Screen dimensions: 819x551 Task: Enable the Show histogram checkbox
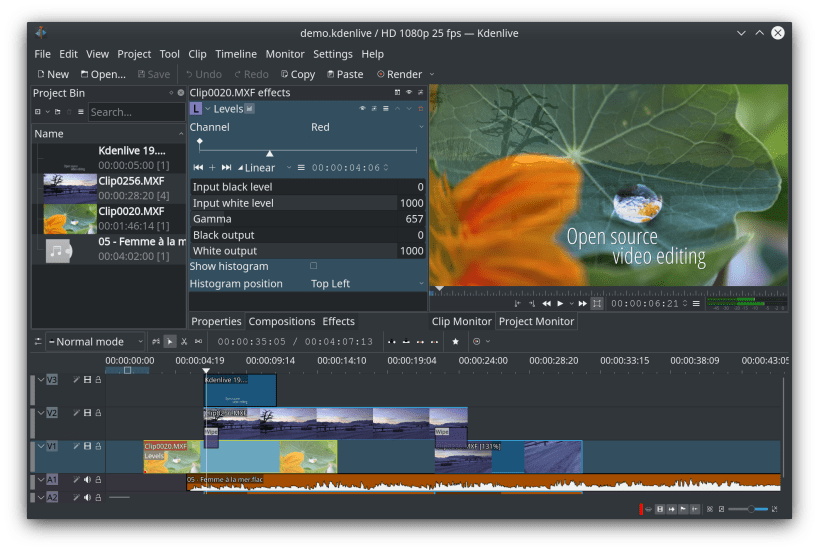click(x=314, y=267)
